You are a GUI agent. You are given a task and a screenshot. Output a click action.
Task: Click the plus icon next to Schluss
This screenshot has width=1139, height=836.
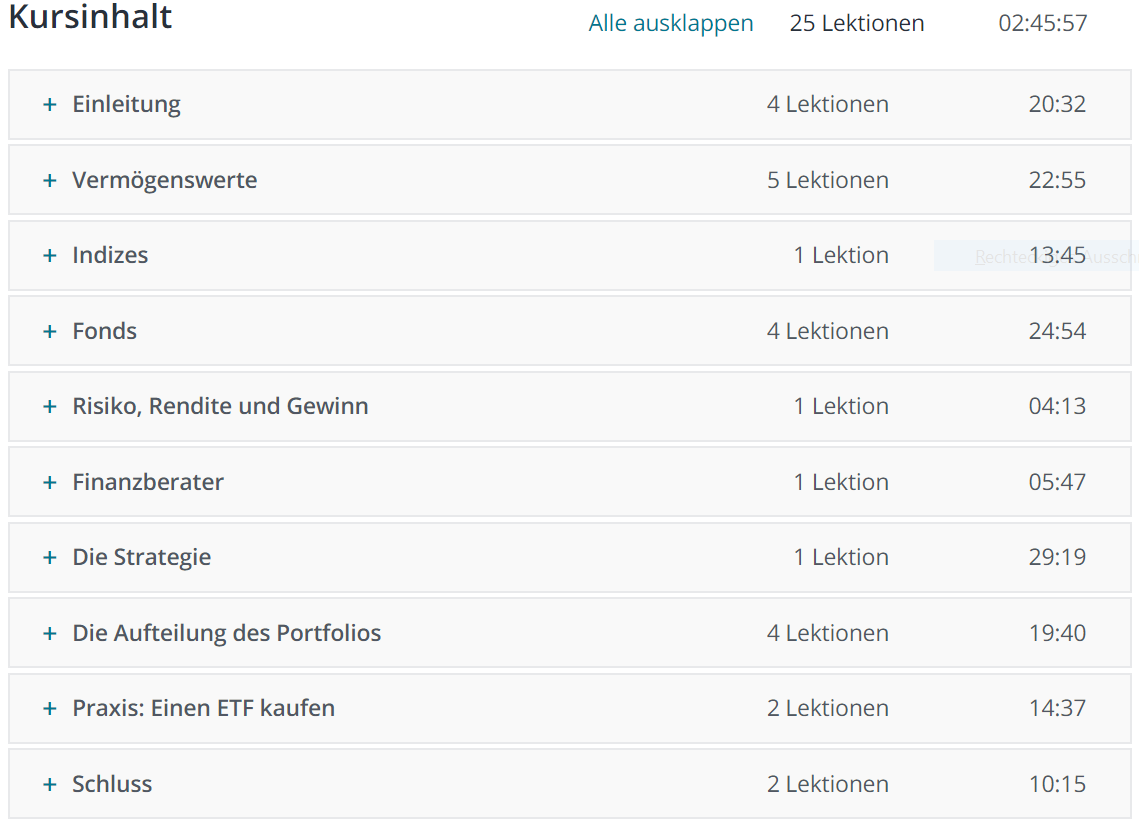click(49, 784)
